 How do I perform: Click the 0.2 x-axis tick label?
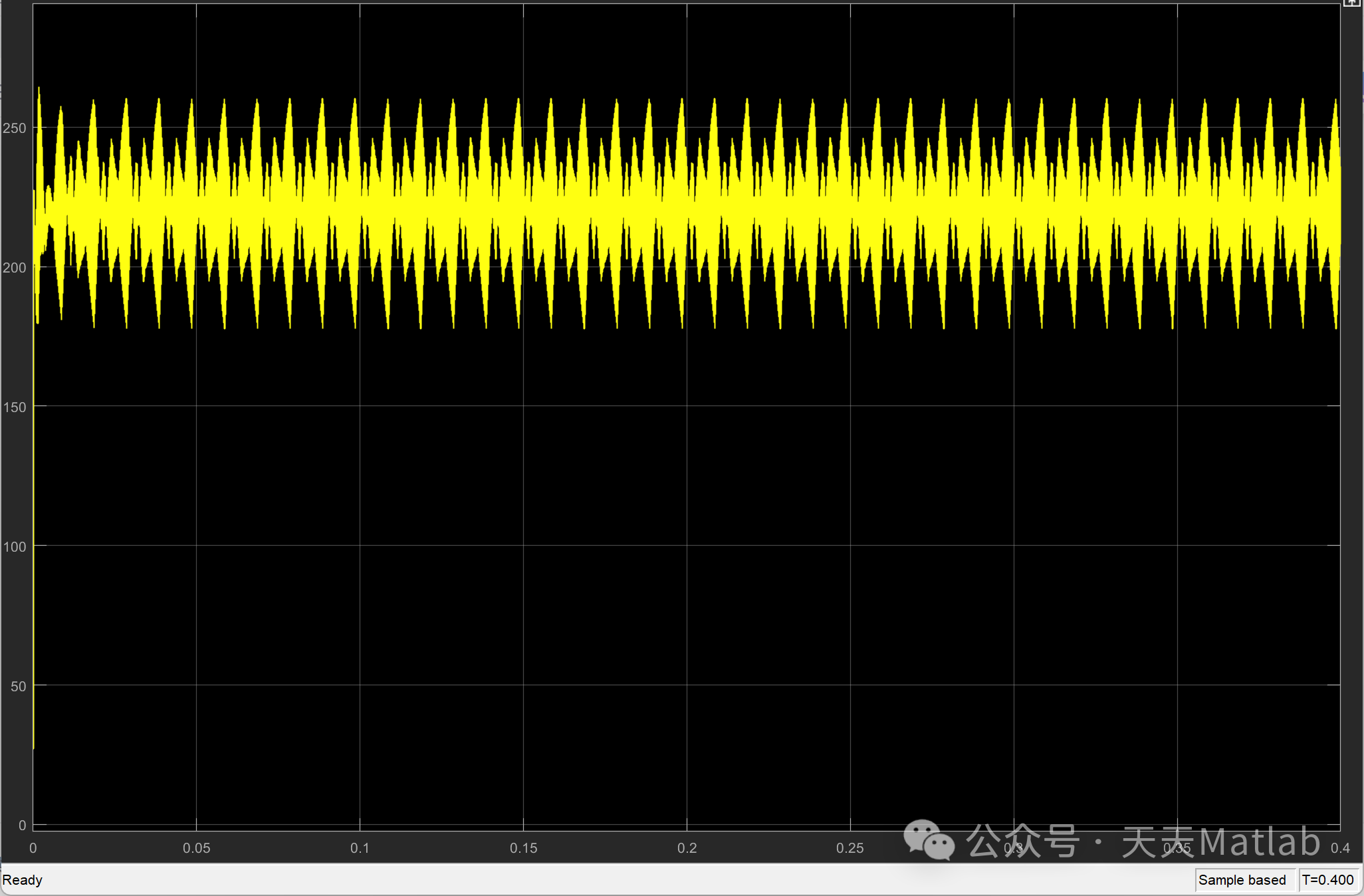tap(687, 848)
